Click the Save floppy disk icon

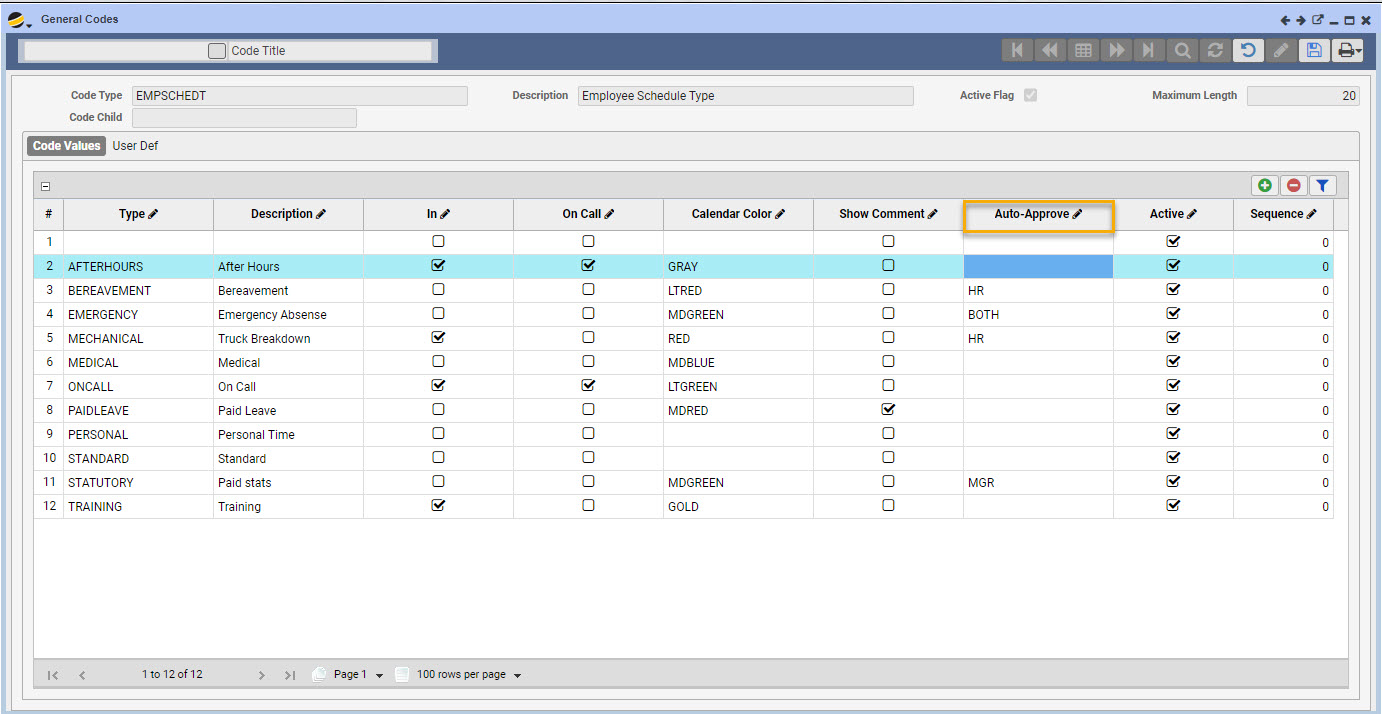click(x=1314, y=51)
